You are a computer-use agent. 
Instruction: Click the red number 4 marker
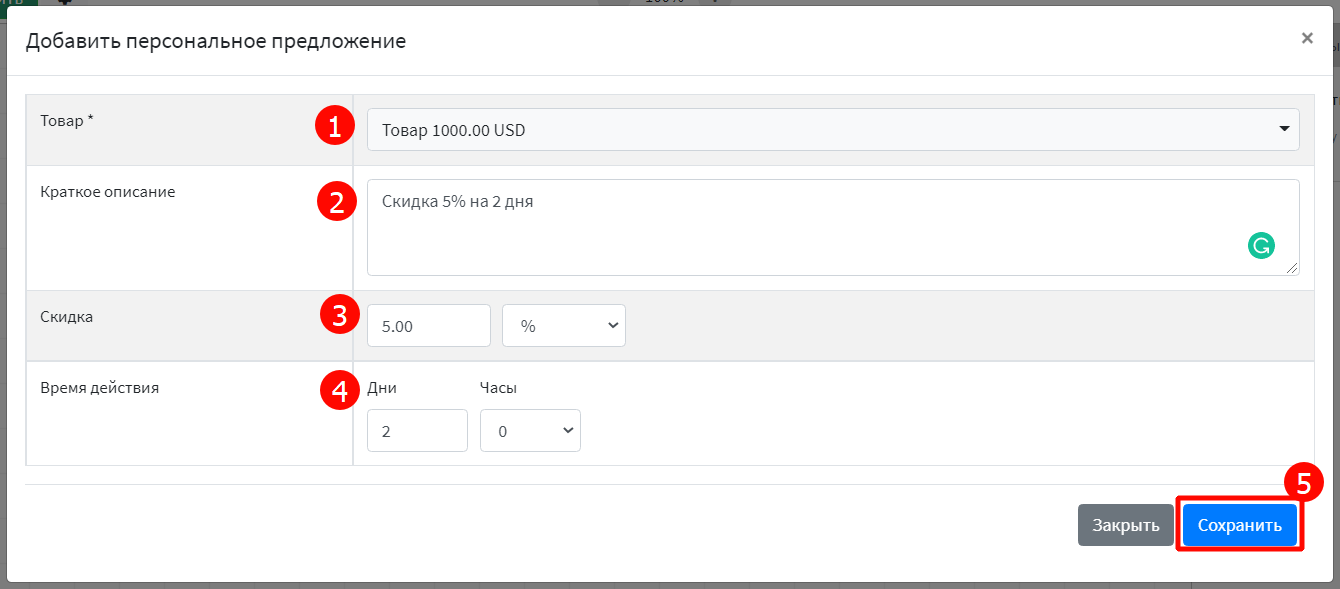point(339,390)
